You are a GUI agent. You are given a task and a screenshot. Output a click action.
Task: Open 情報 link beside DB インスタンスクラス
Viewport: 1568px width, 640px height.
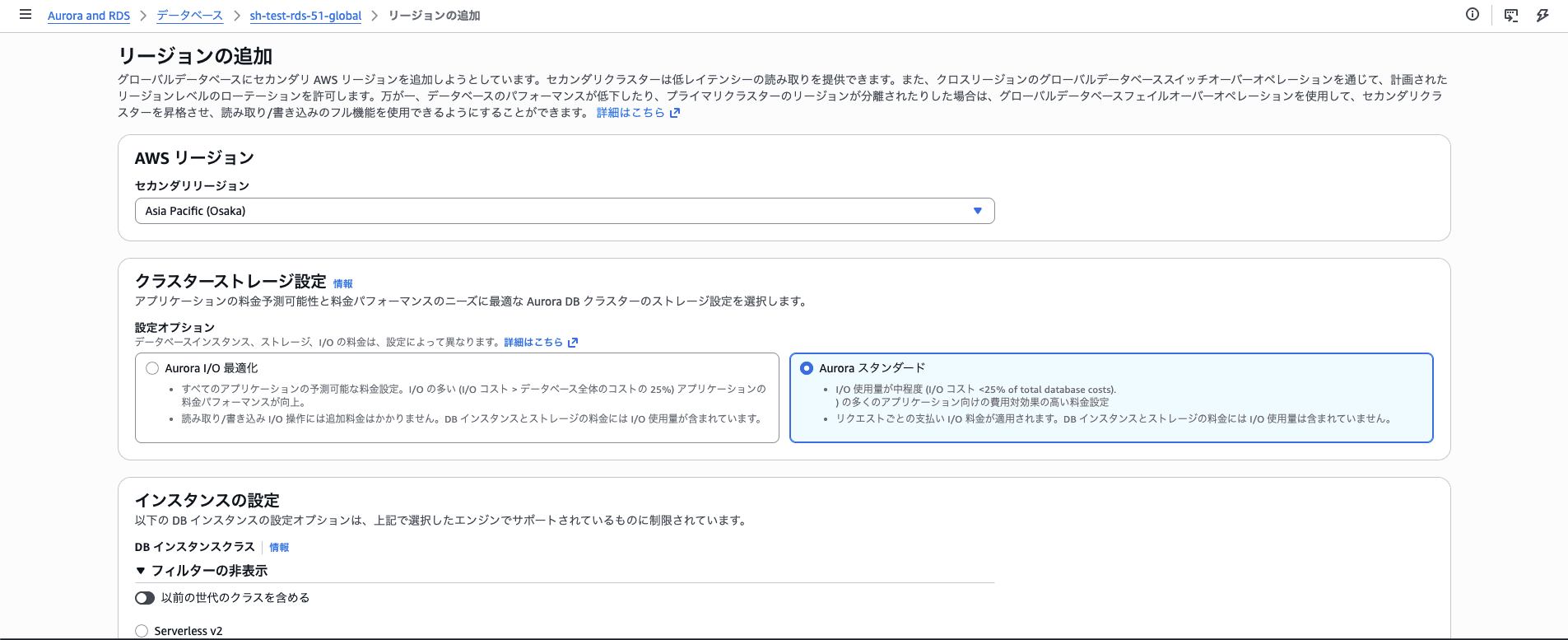pyautogui.click(x=279, y=547)
